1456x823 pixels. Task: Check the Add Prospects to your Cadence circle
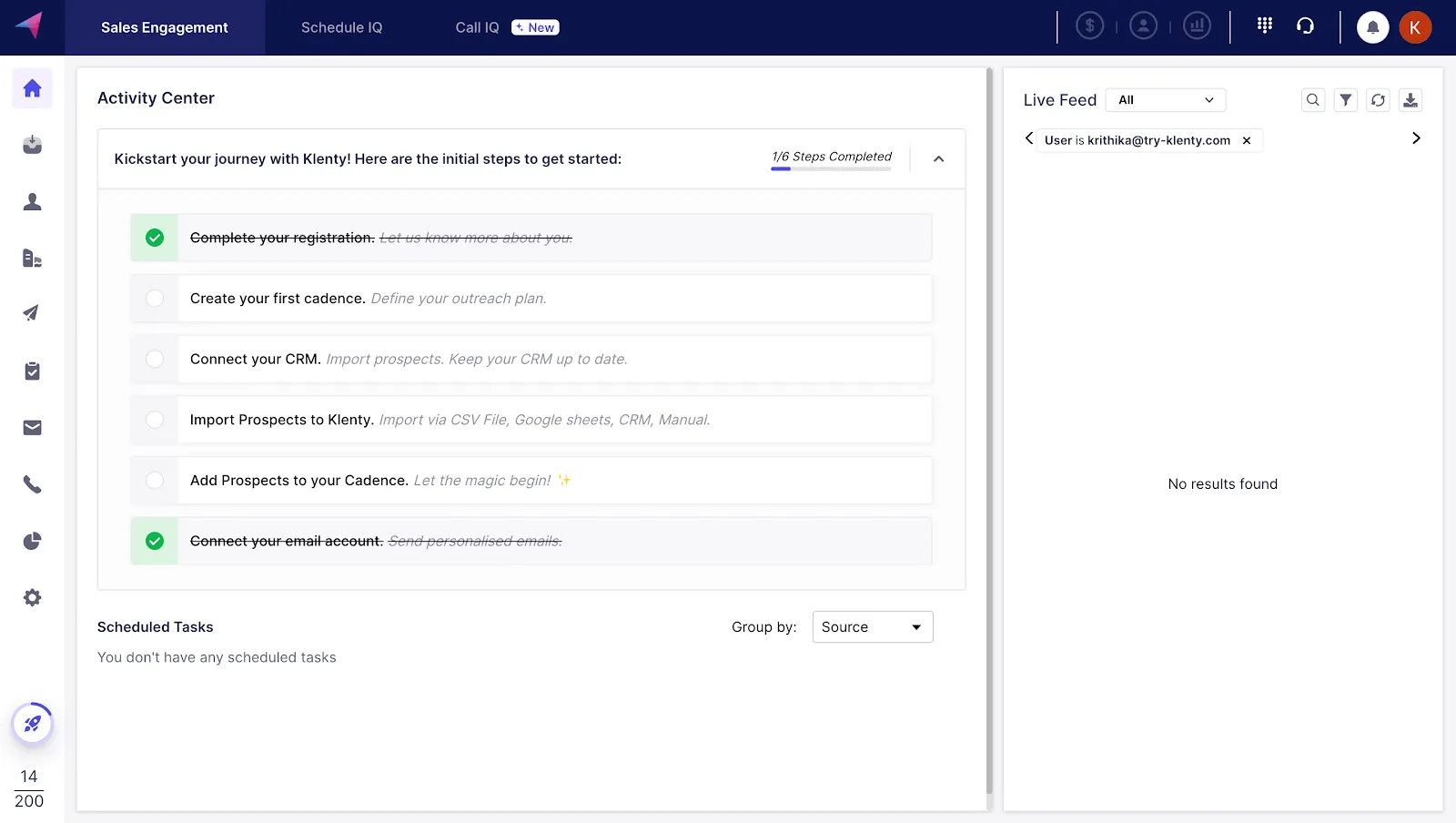(x=155, y=480)
